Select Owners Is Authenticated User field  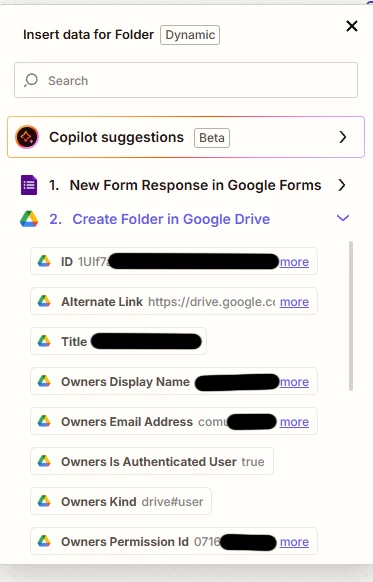152,461
